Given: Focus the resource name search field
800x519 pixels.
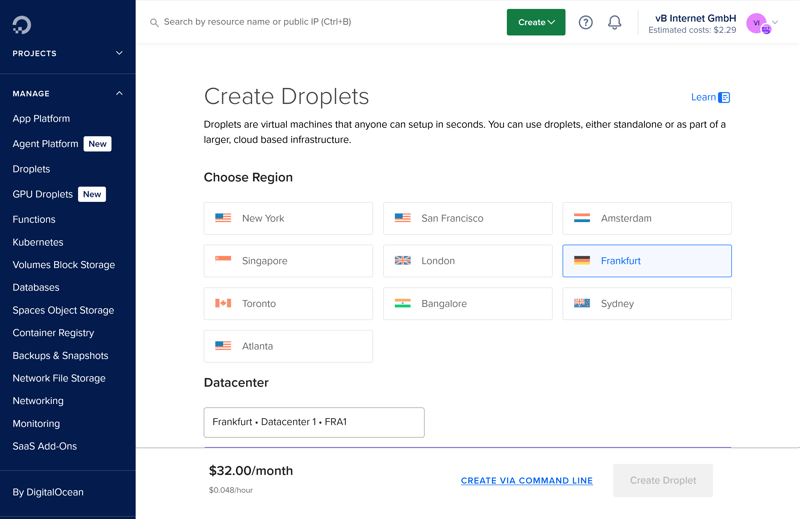Looking at the screenshot, I should click(320, 22).
